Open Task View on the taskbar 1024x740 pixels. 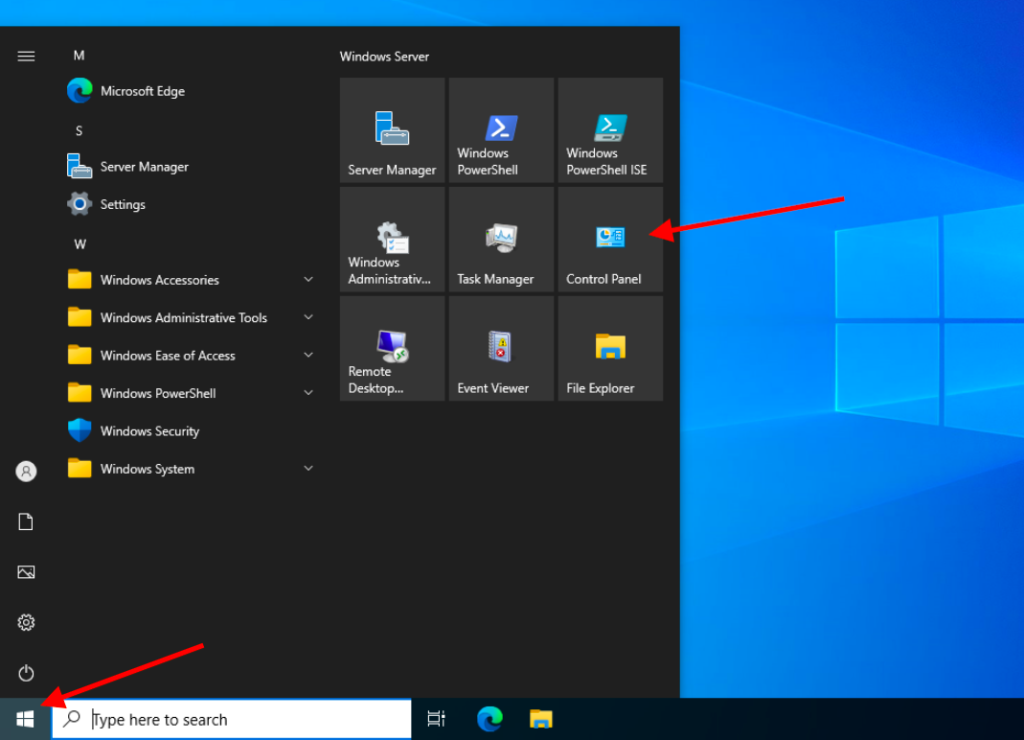click(x=436, y=719)
